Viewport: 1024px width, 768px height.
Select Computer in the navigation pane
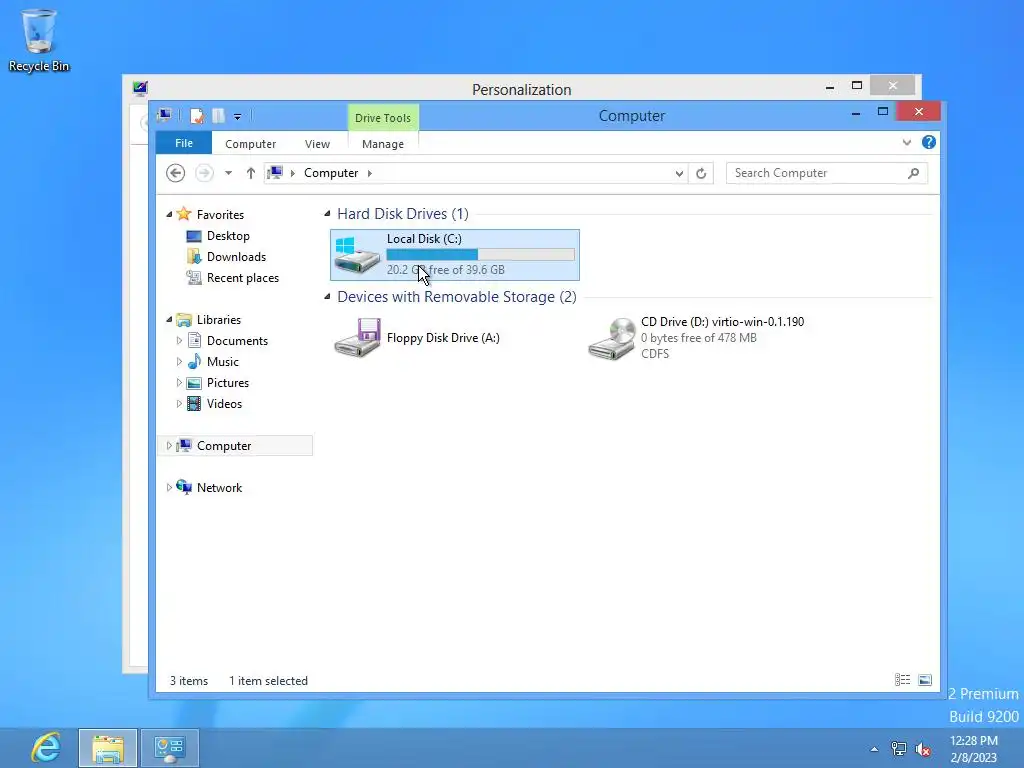click(224, 445)
